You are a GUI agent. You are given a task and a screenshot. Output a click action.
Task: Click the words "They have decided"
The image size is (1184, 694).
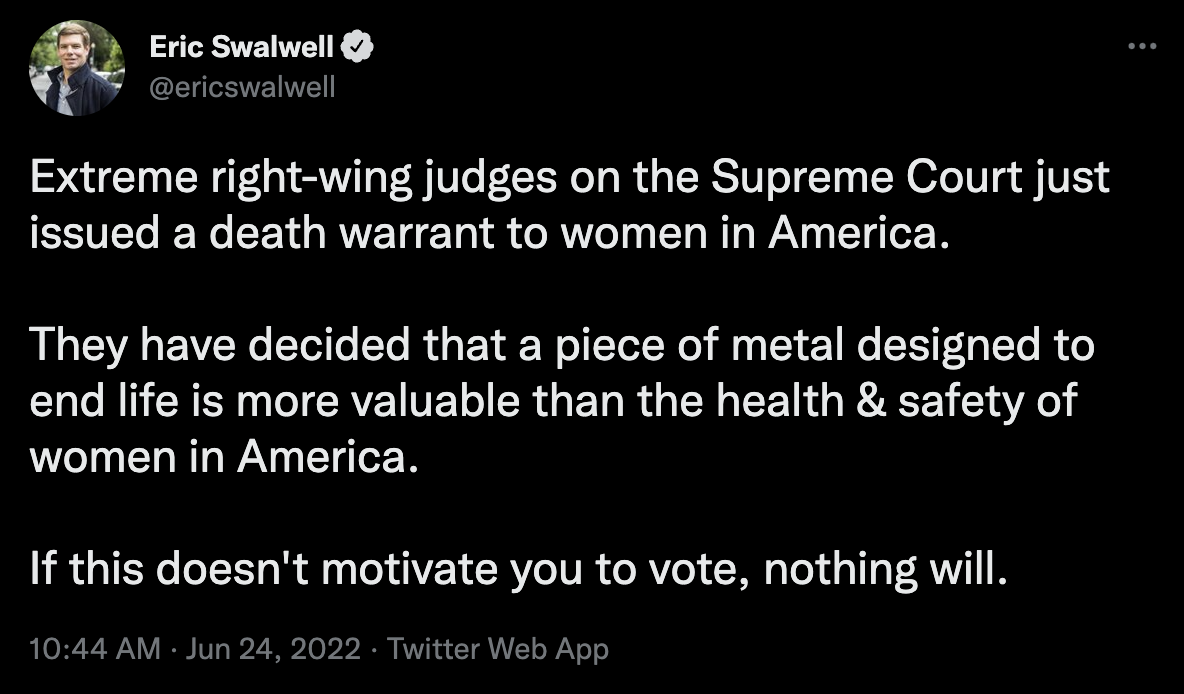point(220,346)
